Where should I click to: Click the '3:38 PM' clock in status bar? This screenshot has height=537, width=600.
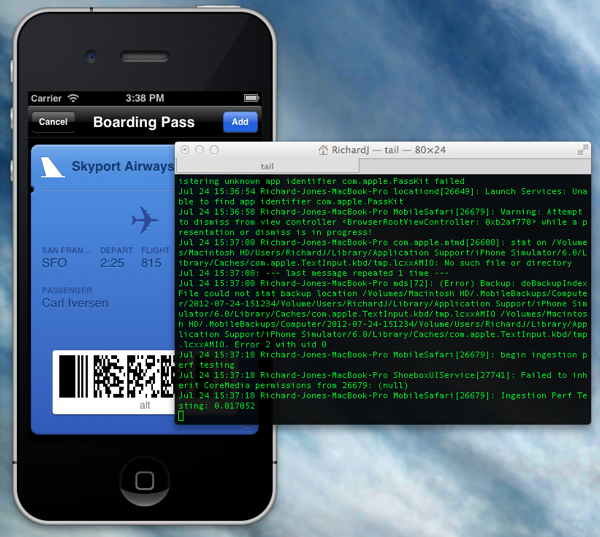click(145, 98)
